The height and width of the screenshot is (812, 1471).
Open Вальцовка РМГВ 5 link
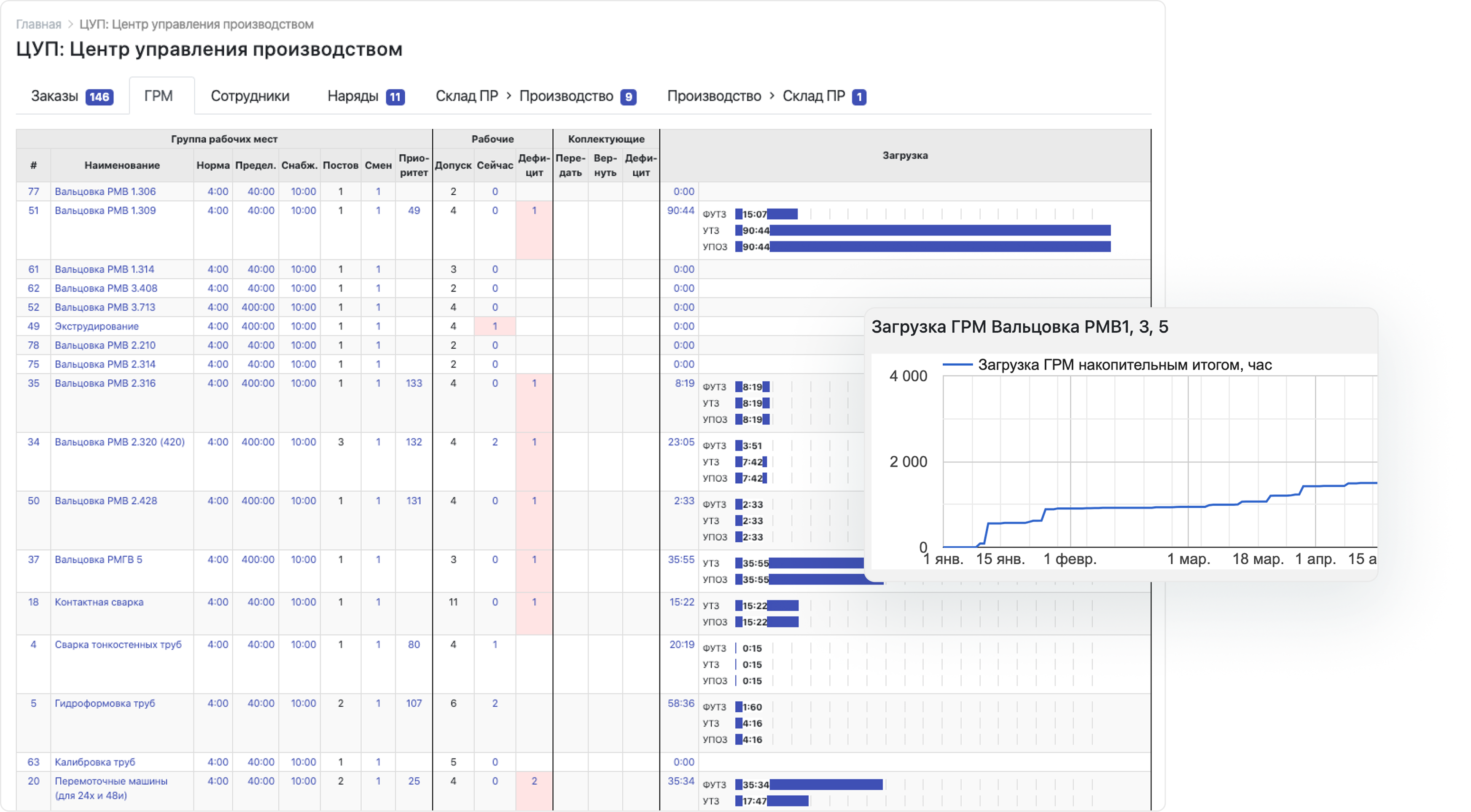[98, 559]
